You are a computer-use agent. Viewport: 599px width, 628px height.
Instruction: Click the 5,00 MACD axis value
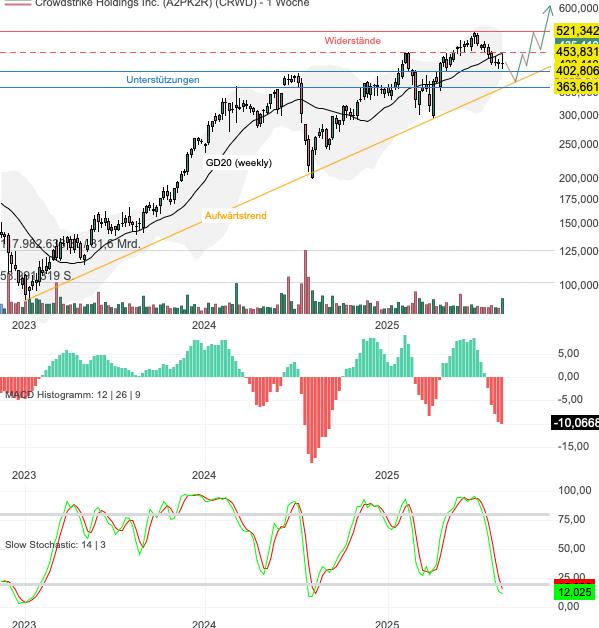click(568, 353)
